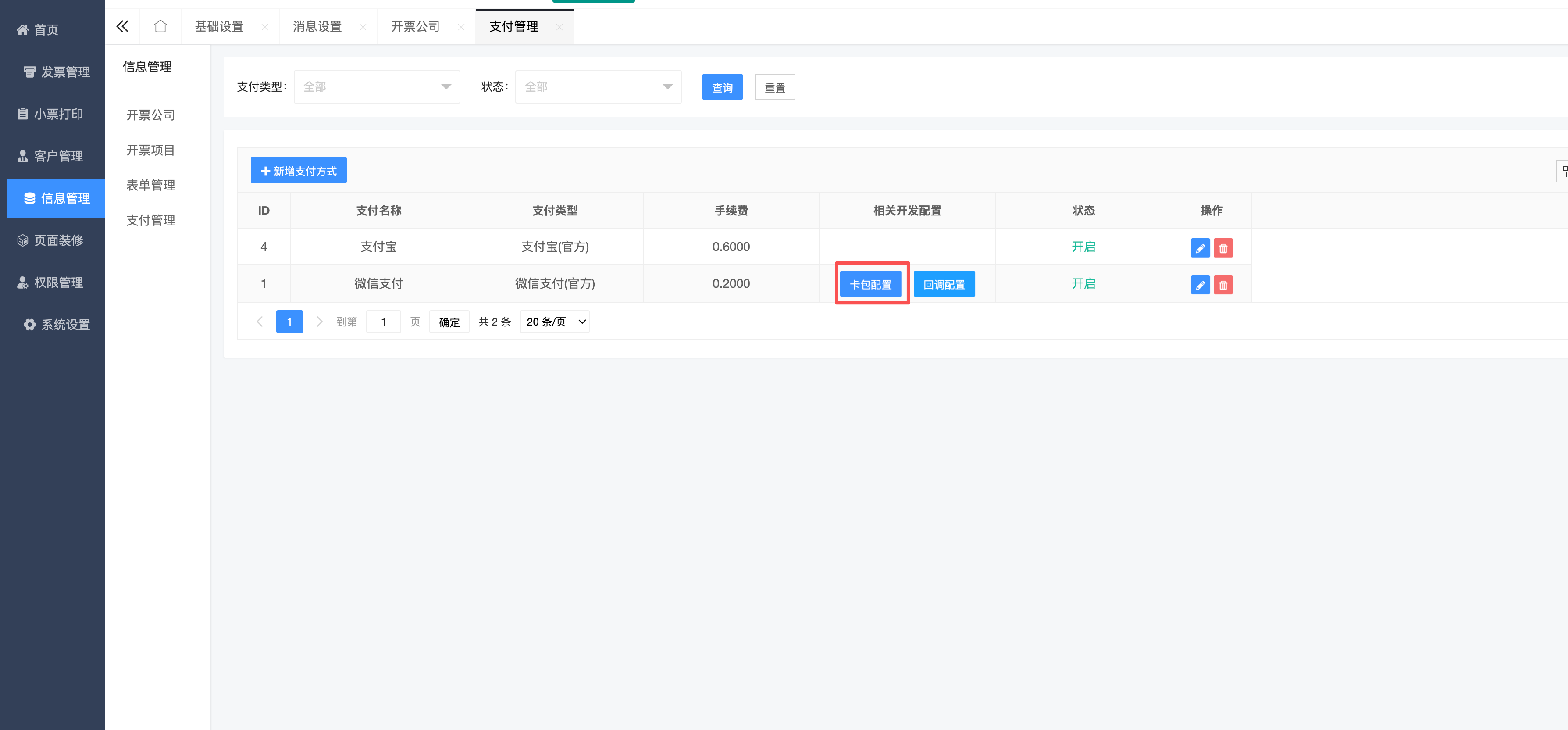
Task: Click delete trash icon for 微信支付 row
Action: [x=1223, y=284]
